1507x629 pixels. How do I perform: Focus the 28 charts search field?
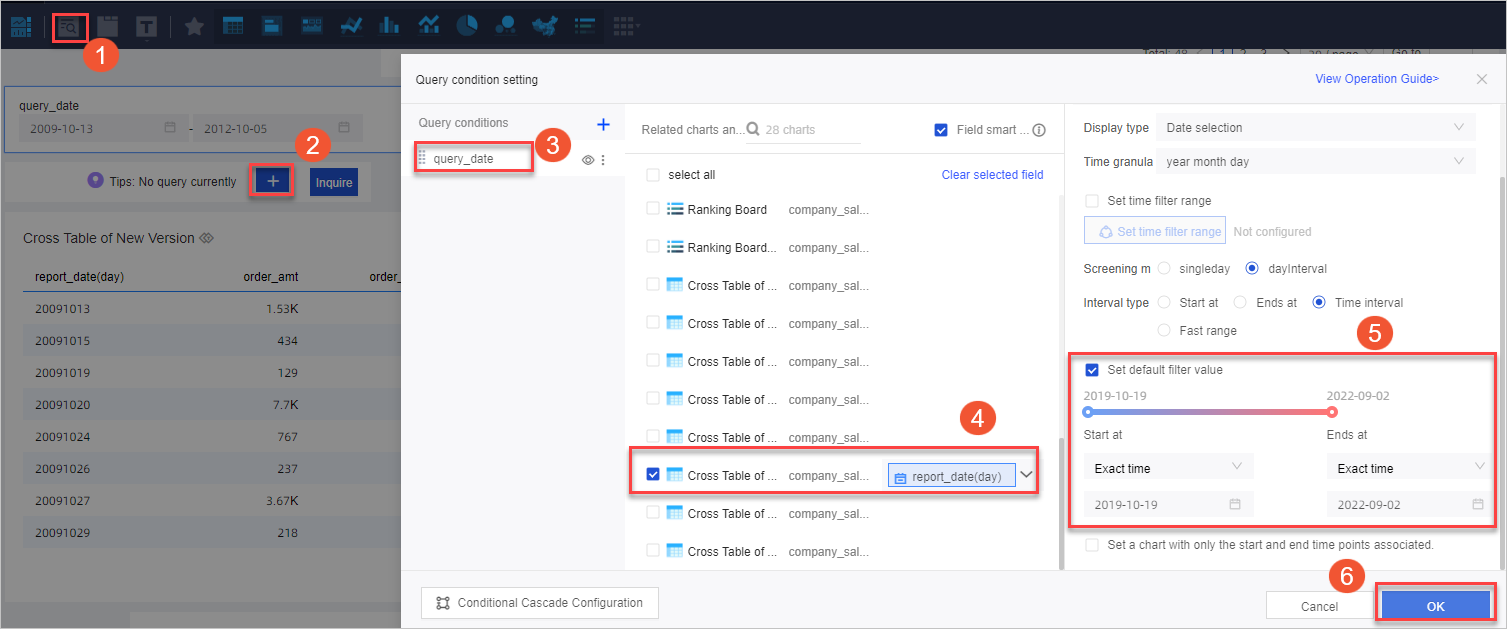[804, 130]
